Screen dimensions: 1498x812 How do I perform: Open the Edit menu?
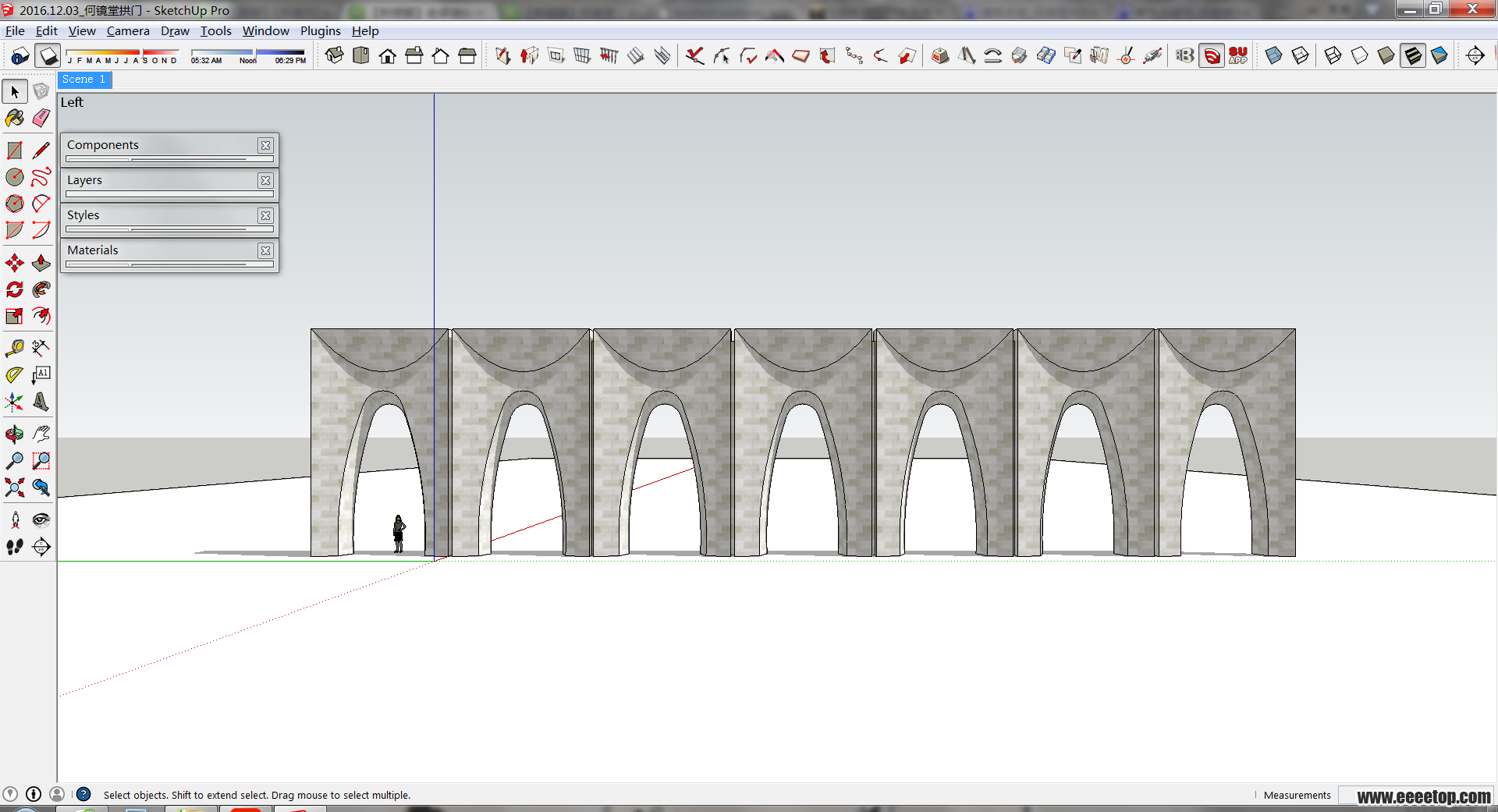[x=47, y=30]
